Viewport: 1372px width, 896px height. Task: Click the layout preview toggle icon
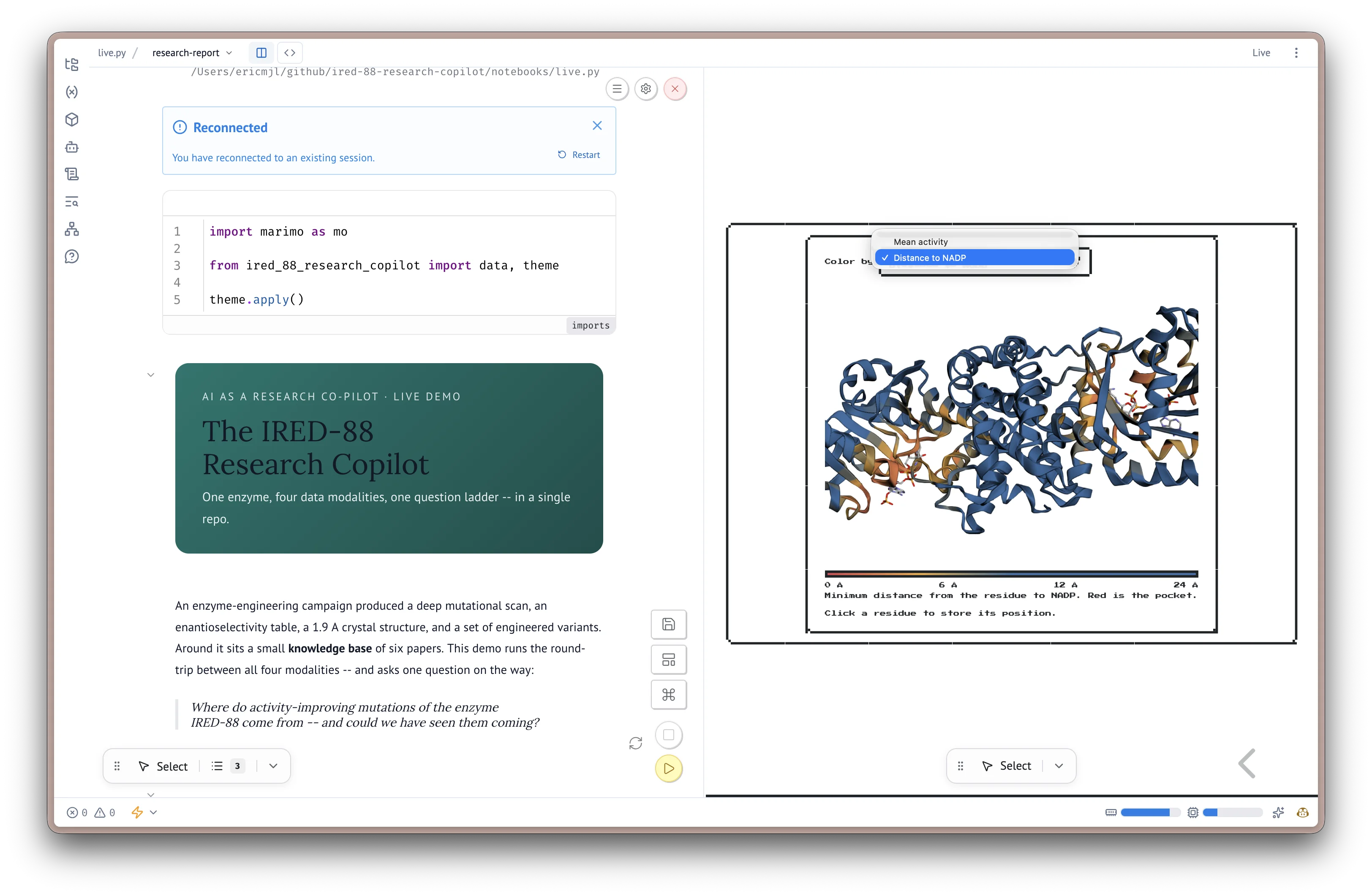coord(668,660)
